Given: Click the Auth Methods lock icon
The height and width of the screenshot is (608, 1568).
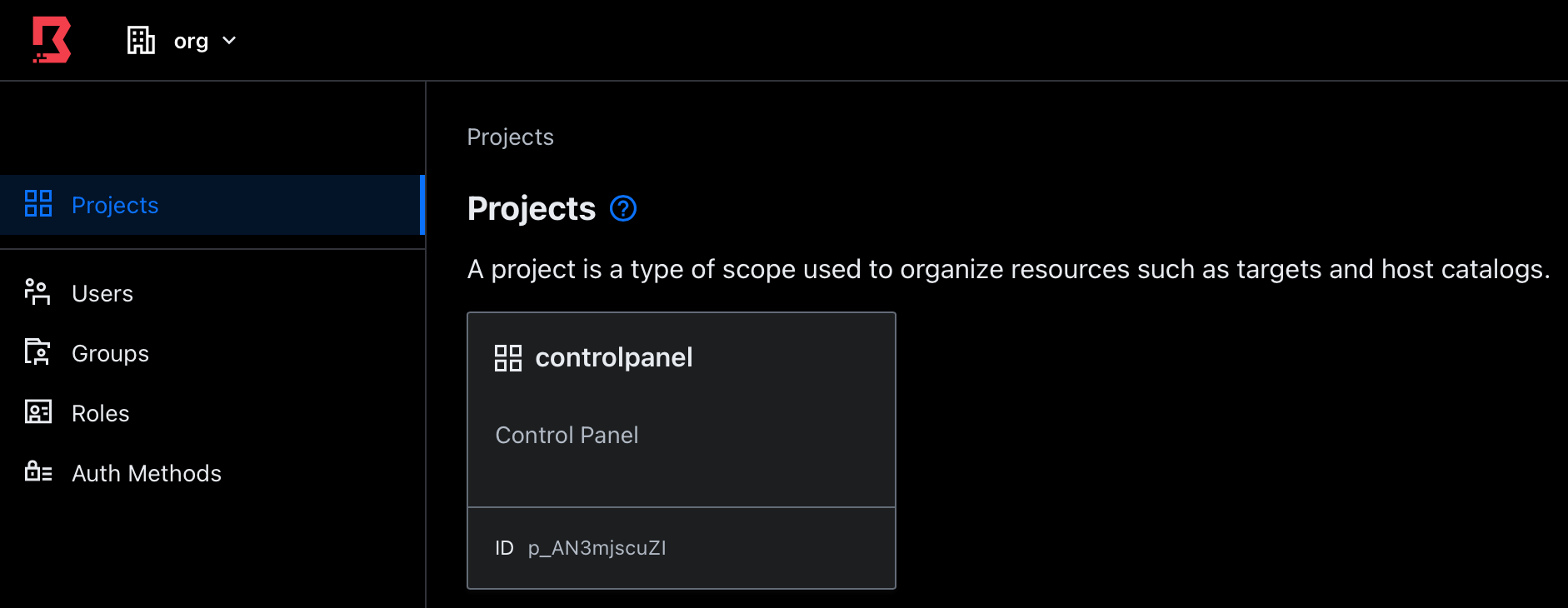Looking at the screenshot, I should click(37, 471).
